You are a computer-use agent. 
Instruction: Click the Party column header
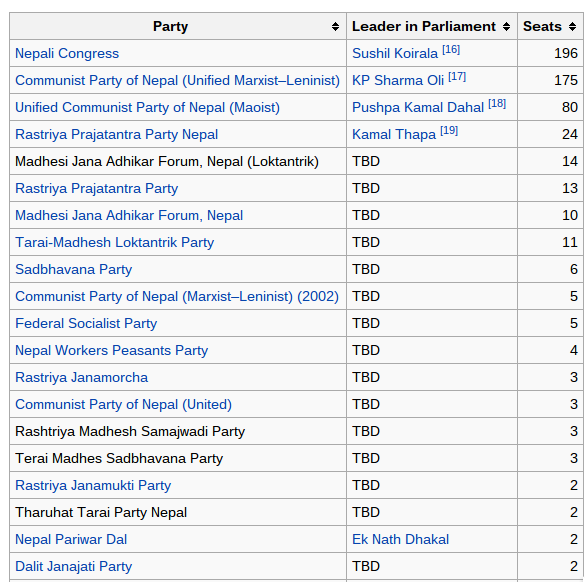(x=178, y=26)
